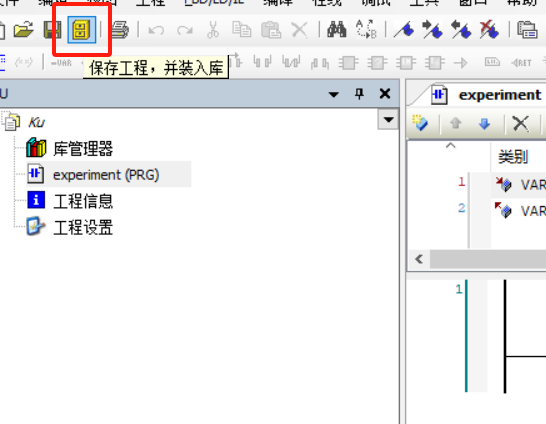
Task: Open find using the binoculars icon
Action: pyautogui.click(x=337, y=30)
